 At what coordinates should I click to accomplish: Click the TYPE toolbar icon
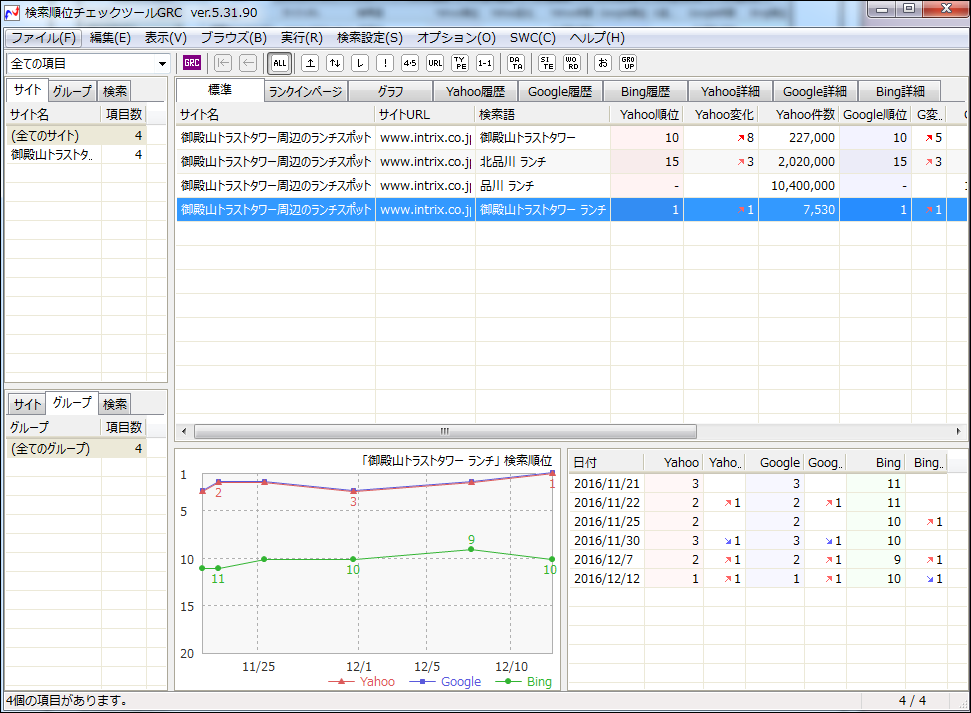point(460,63)
